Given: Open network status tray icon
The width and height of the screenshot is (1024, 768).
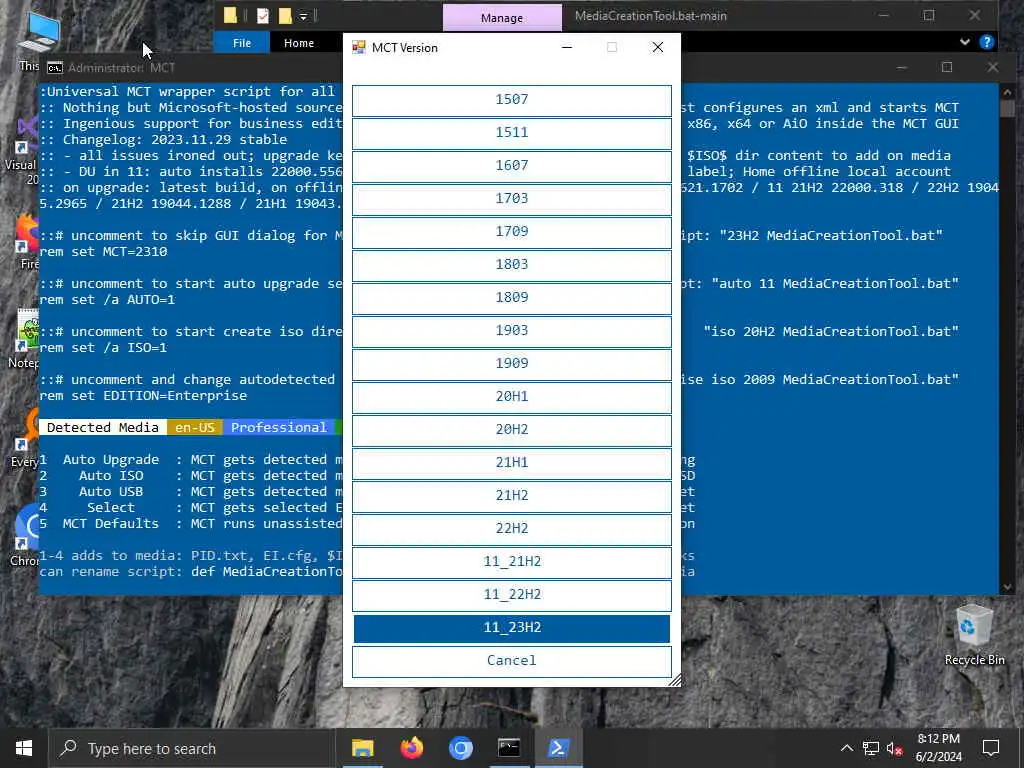Looking at the screenshot, I should point(871,748).
